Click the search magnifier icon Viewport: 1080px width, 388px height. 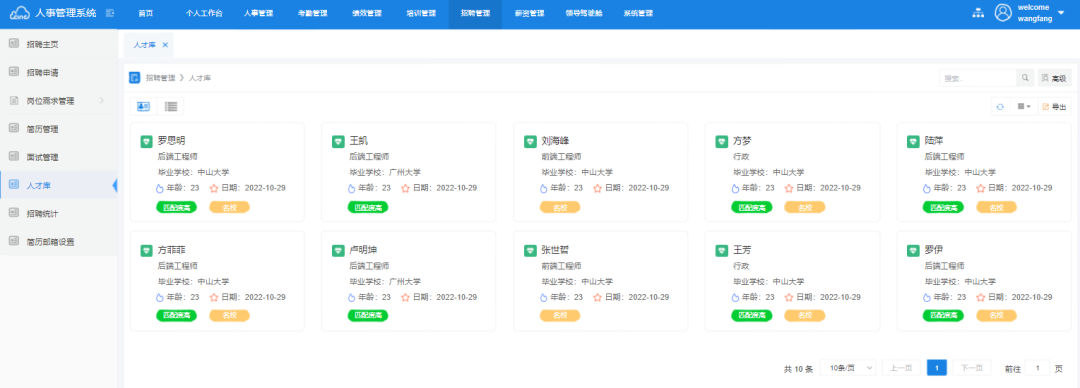1025,79
